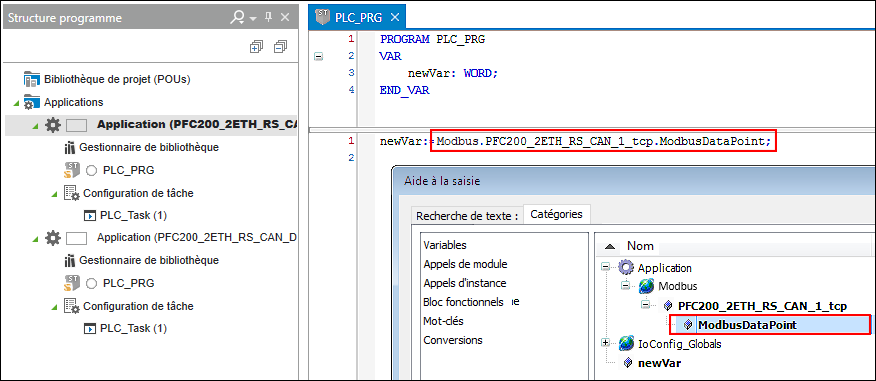Collapse the Applications tree node
The width and height of the screenshot is (876, 381).
[x=17, y=103]
